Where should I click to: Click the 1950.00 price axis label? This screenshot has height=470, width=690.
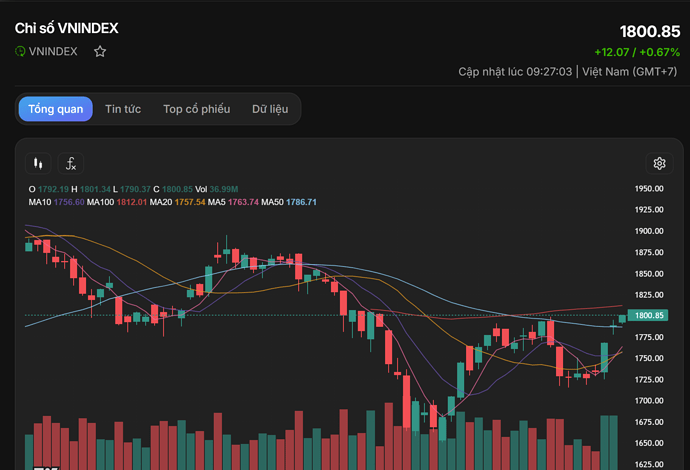(x=649, y=189)
